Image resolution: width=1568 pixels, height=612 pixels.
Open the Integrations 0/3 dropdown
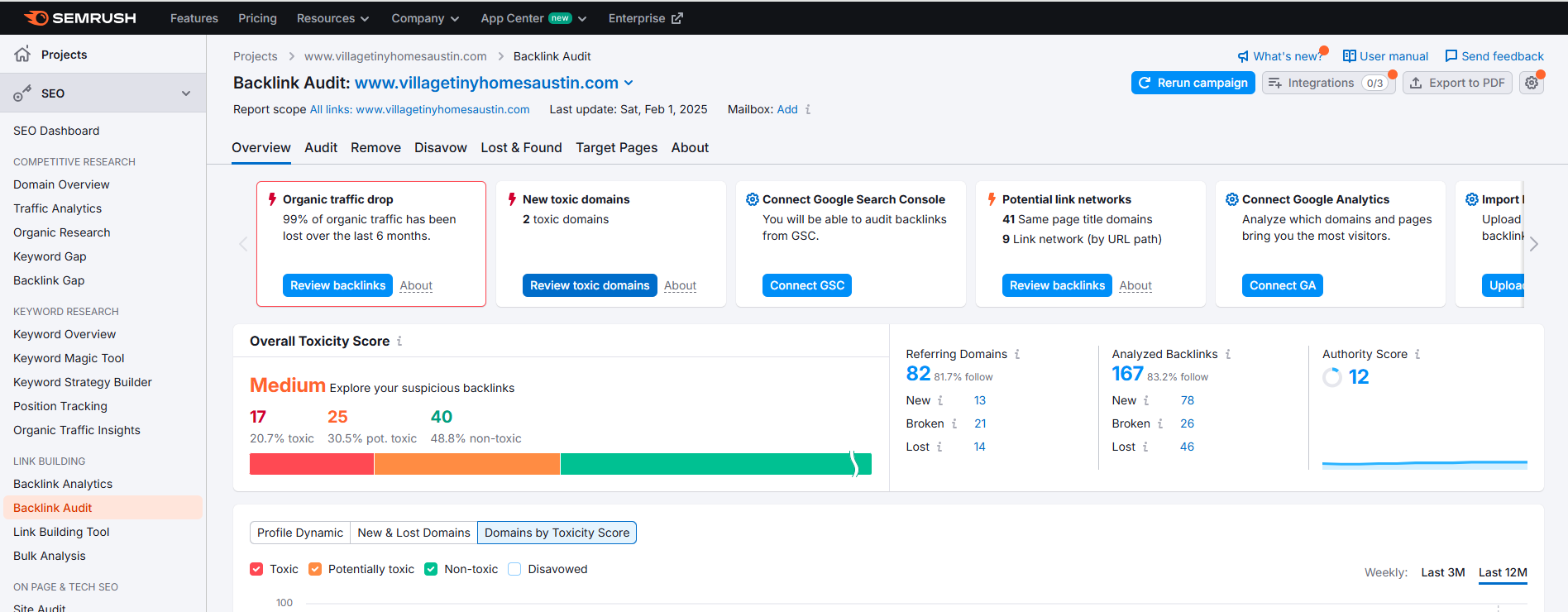pyautogui.click(x=1329, y=83)
